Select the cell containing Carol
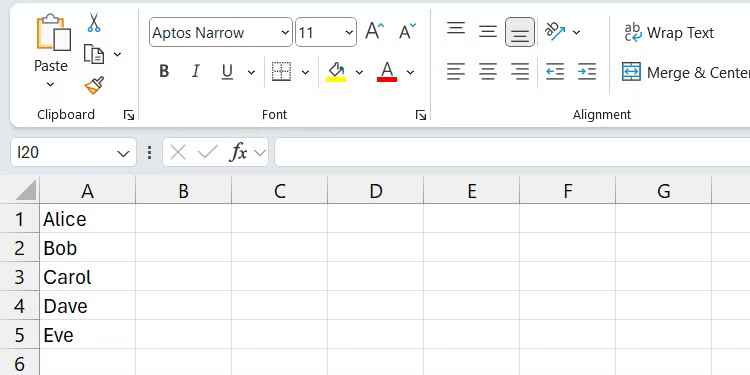The width and height of the screenshot is (750, 375). (88, 276)
